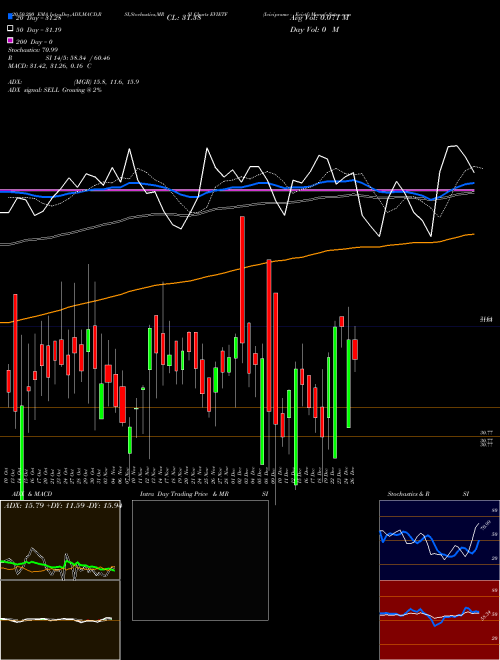Click the 'Stochastics: 70.99' readout
Image resolution: width=500 pixels, height=660 pixels.
tap(33, 50)
